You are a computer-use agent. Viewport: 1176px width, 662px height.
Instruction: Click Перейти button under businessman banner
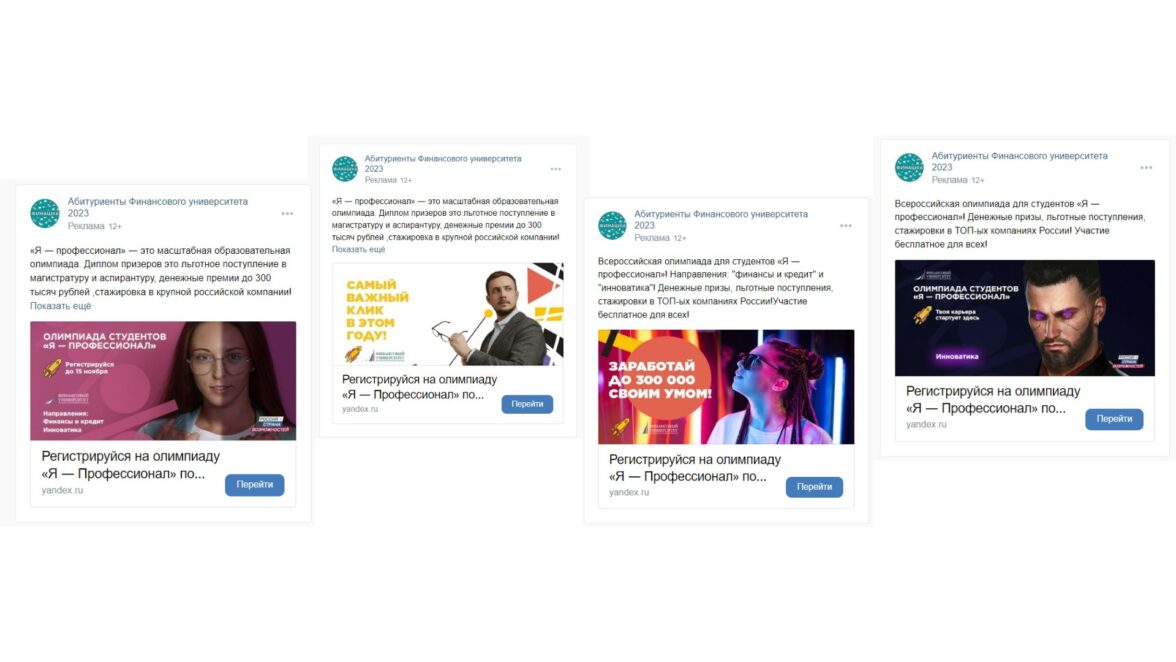point(527,404)
